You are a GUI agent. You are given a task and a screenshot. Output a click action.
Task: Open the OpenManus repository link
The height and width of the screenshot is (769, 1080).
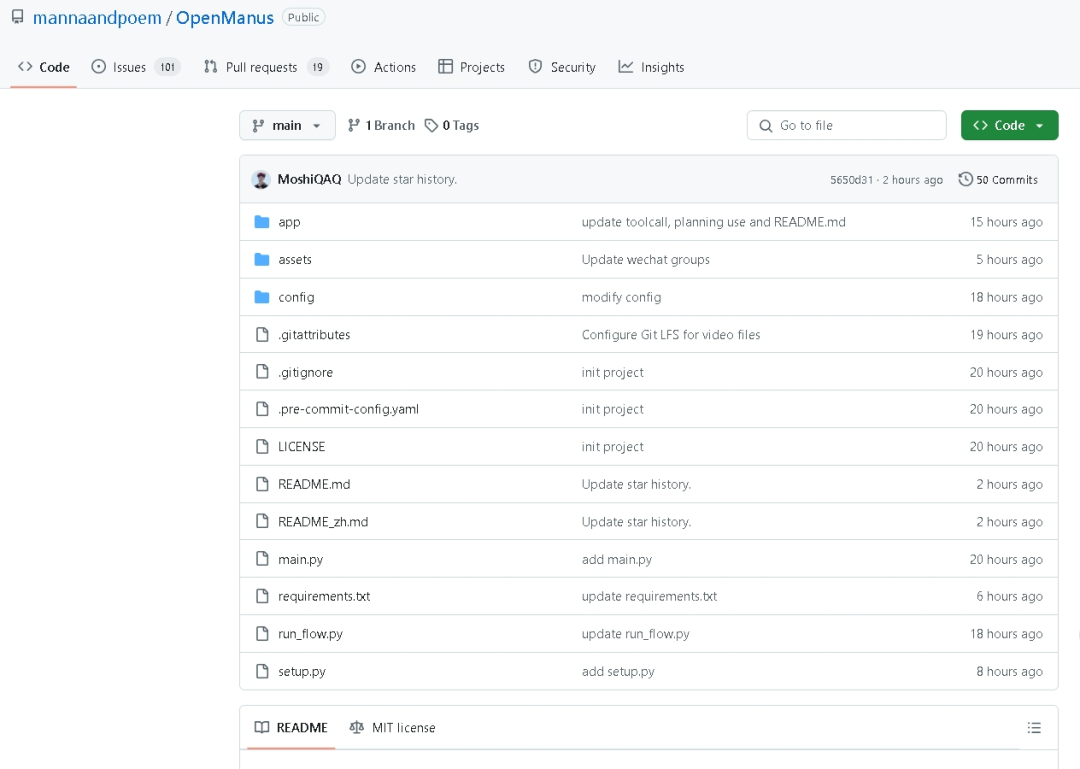coord(225,18)
